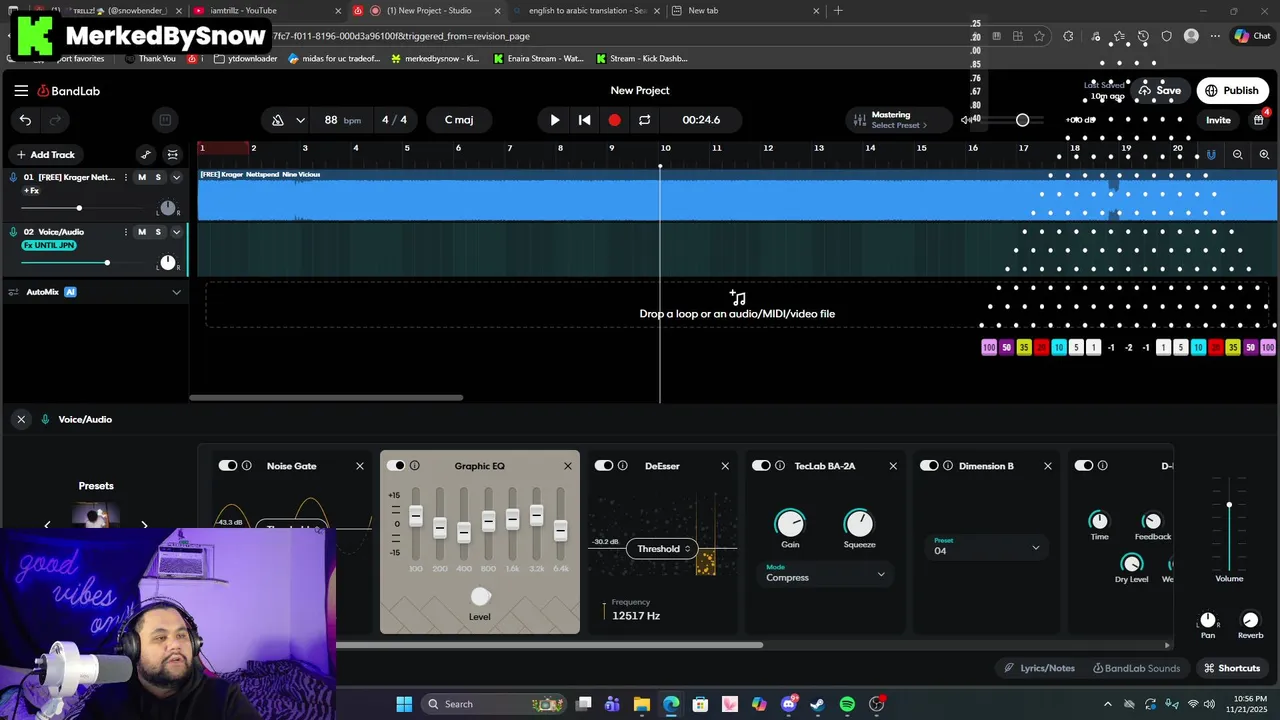The width and height of the screenshot is (1280, 720).
Task: Click the Add Track button
Action: pos(45,155)
